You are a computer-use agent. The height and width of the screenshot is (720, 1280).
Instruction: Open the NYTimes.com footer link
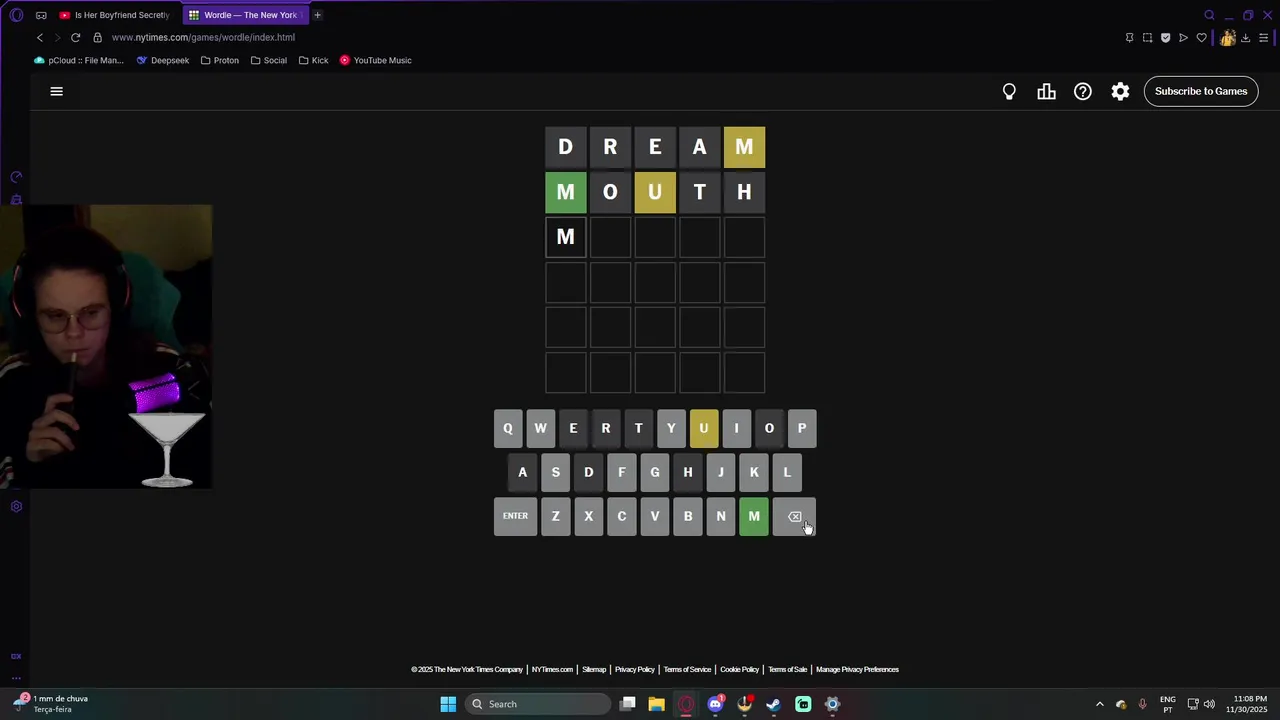[552, 670]
